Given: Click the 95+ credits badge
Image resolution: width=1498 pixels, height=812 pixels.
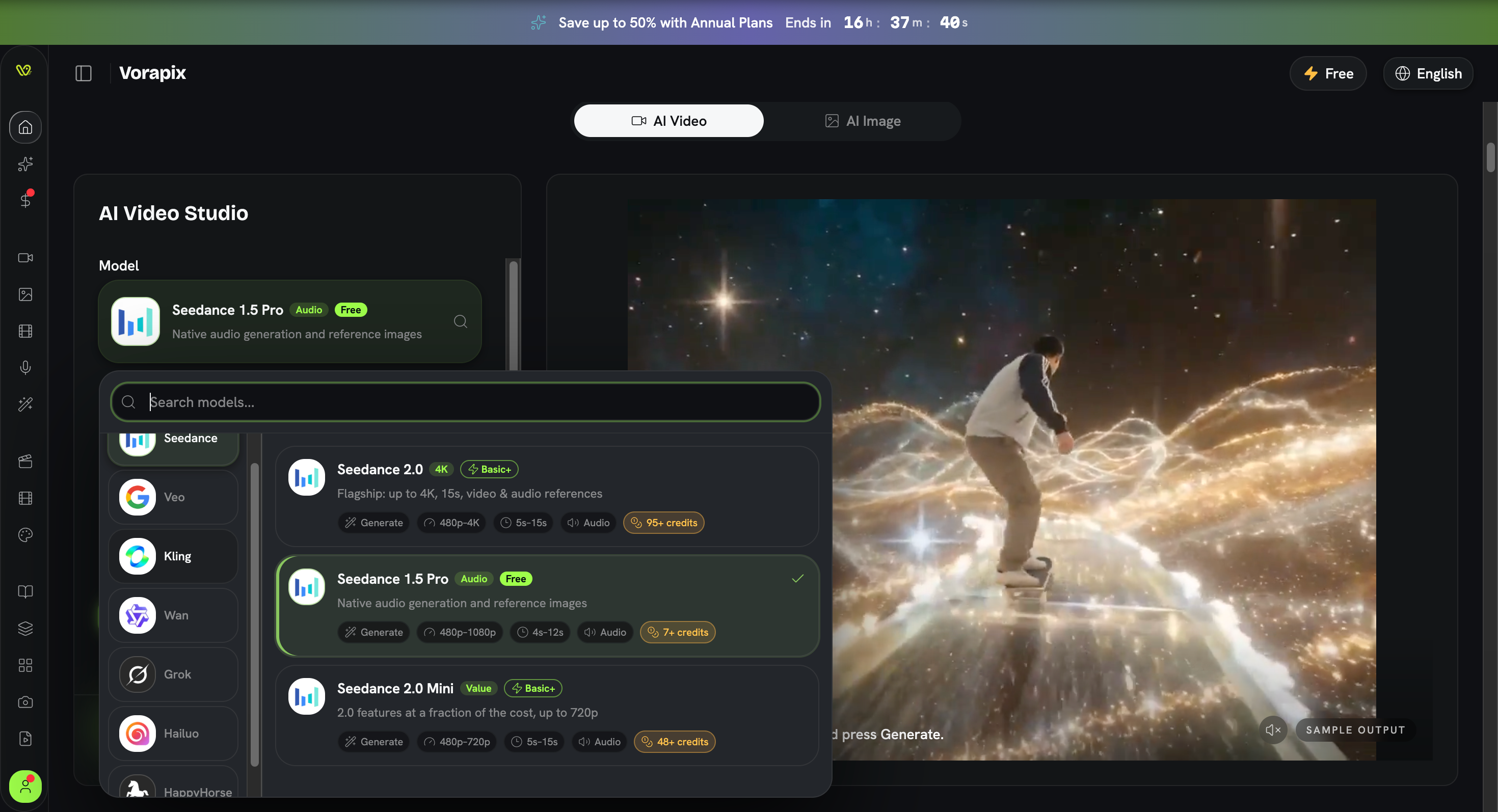Looking at the screenshot, I should click(663, 523).
